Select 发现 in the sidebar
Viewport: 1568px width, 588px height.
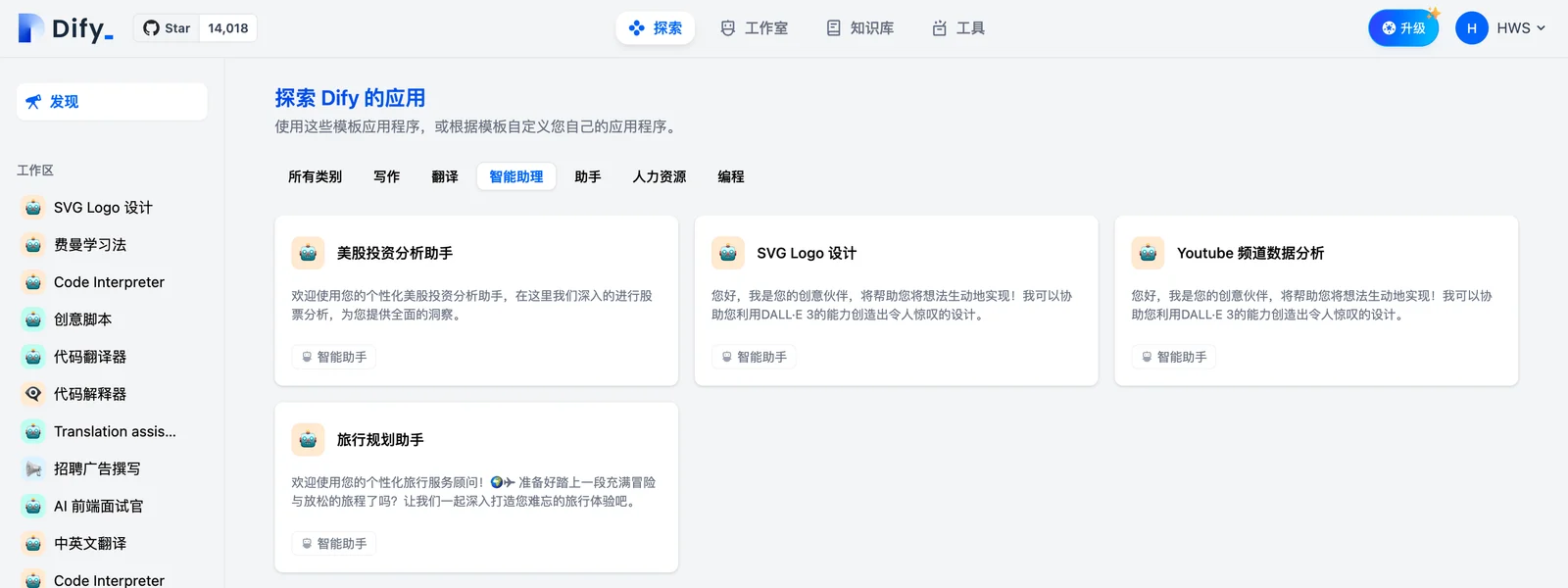(x=112, y=102)
